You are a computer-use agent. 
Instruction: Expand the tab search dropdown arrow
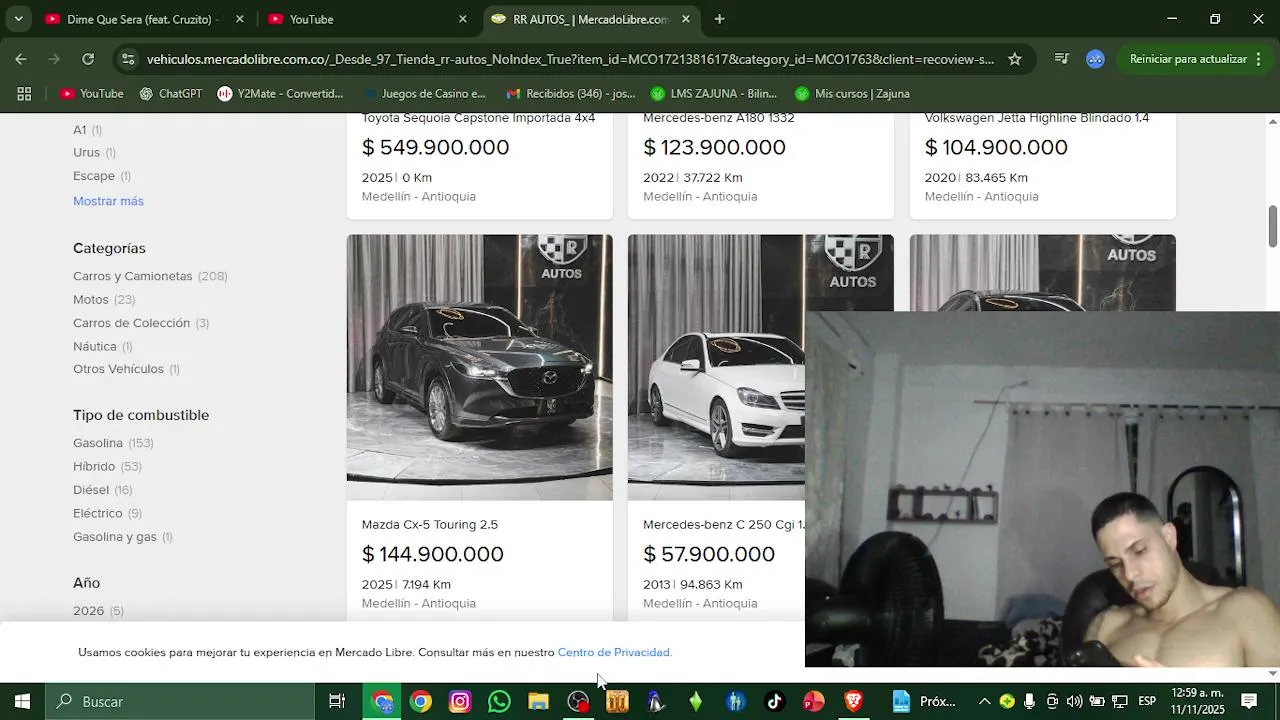pos(18,19)
